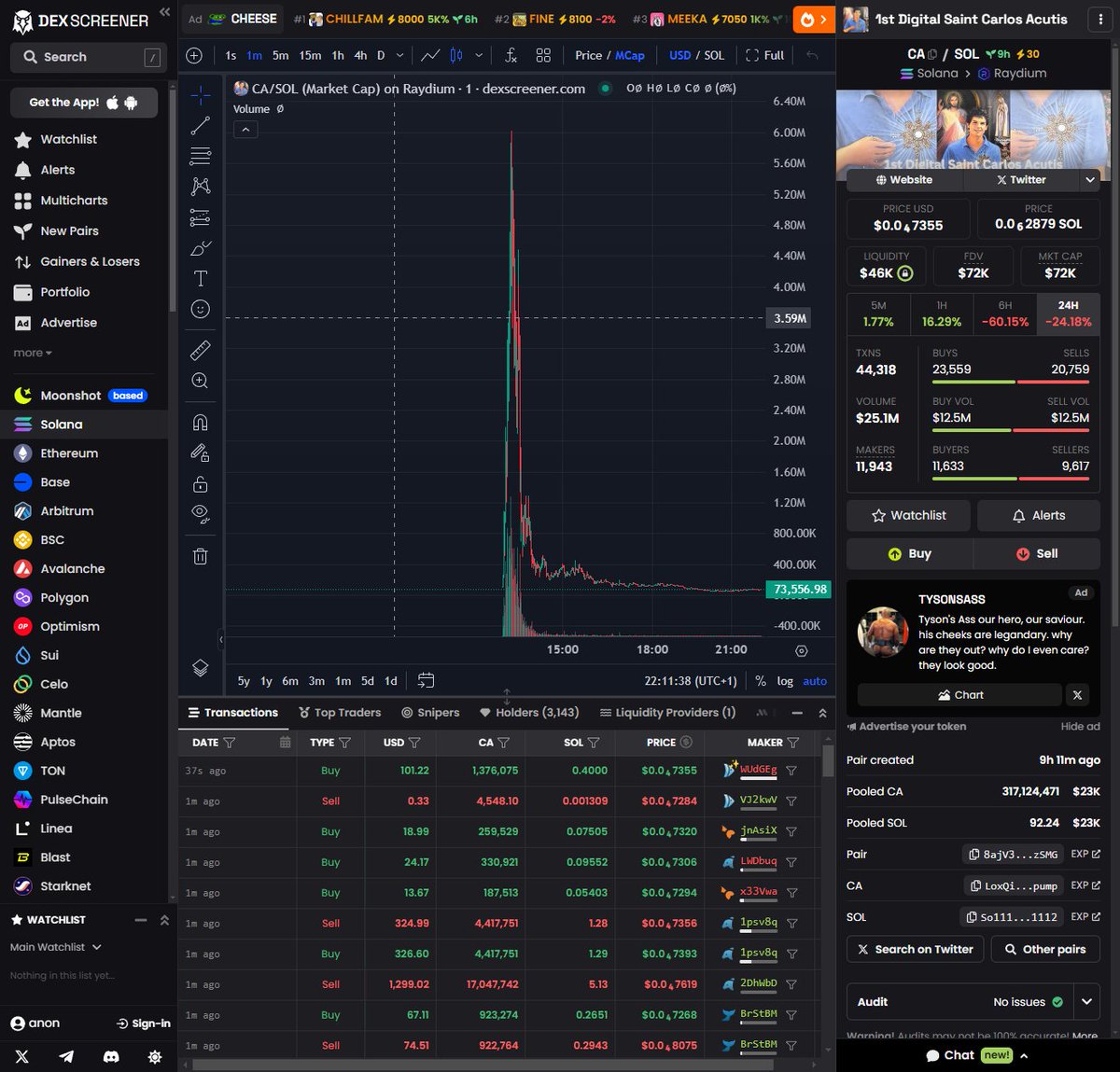Filter transactions by TYPE column

tap(344, 743)
